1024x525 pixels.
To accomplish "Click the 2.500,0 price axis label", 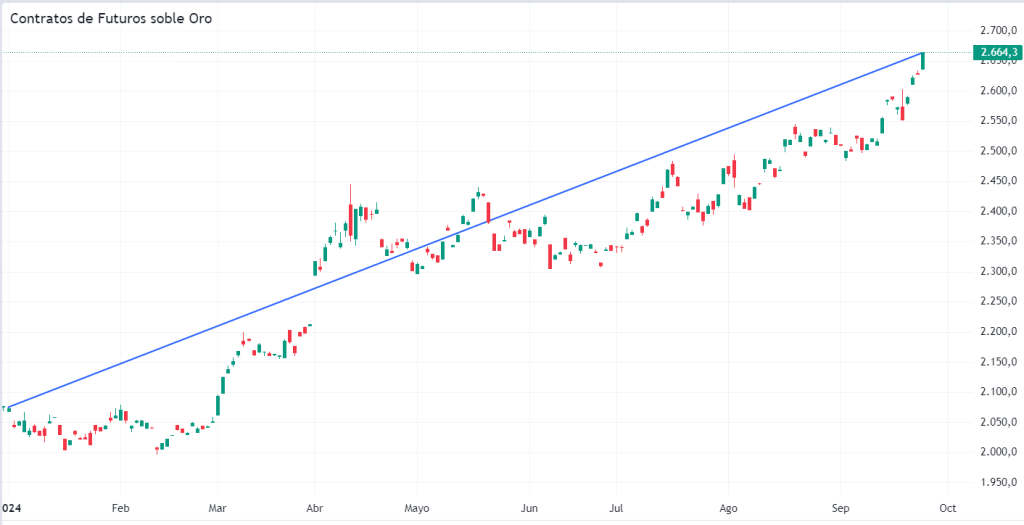I will coord(998,151).
